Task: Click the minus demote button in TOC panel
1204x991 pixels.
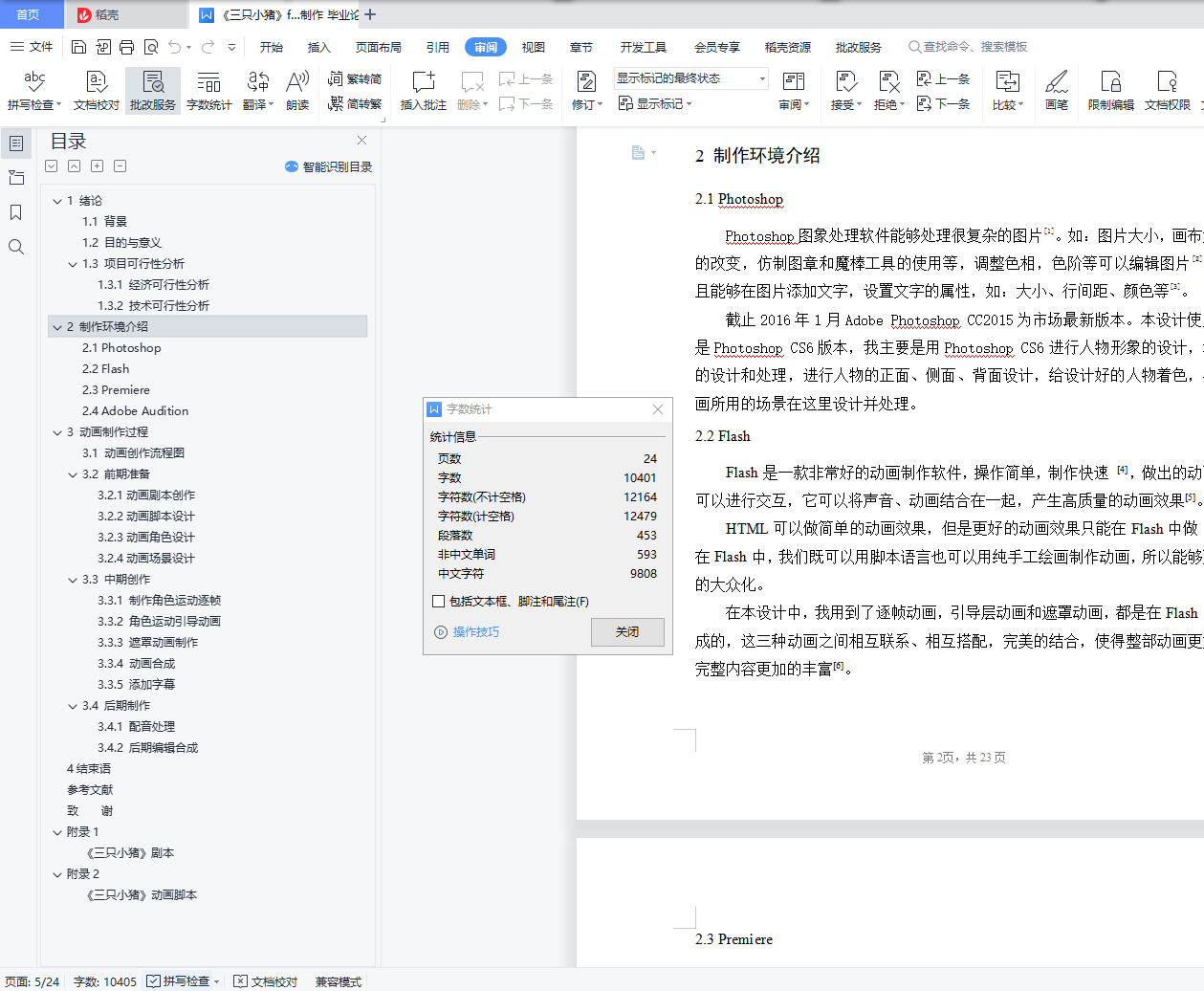Action: tap(120, 166)
